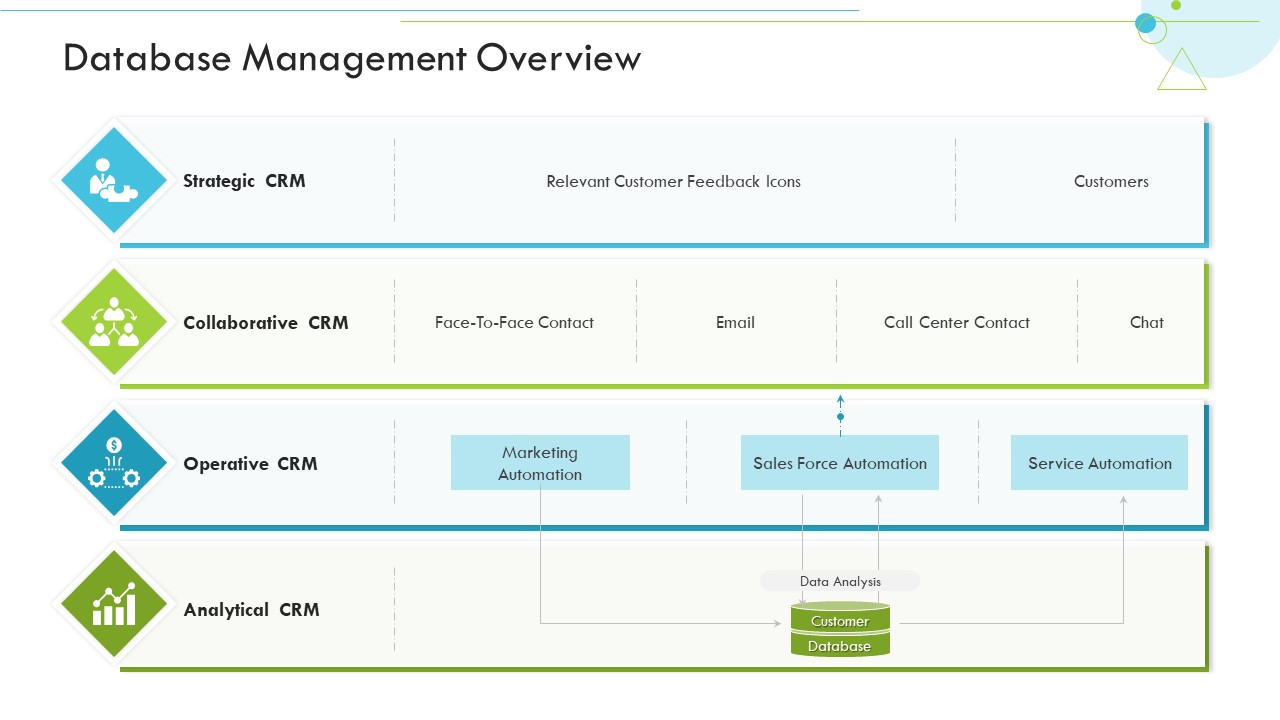This screenshot has height=720, width=1280.
Task: Select the Chat text
Action: 1147,322
